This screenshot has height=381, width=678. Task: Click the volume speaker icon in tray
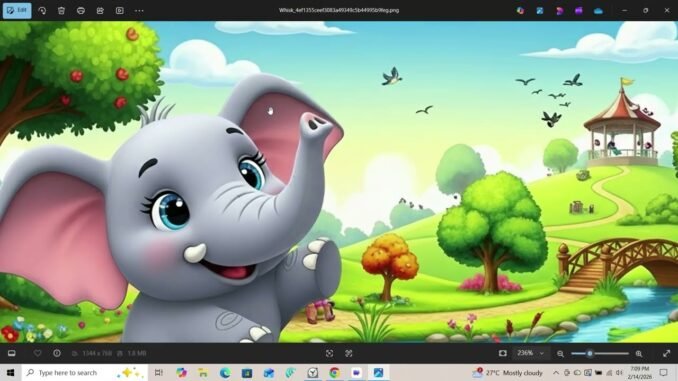coord(619,372)
